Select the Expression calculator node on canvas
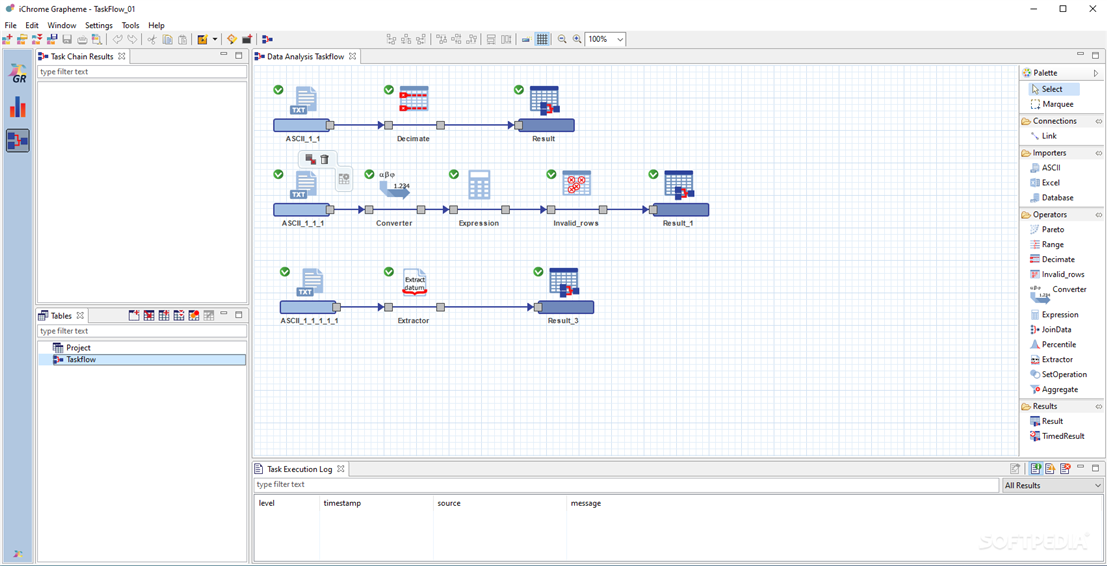The image size is (1107, 566). click(x=479, y=185)
